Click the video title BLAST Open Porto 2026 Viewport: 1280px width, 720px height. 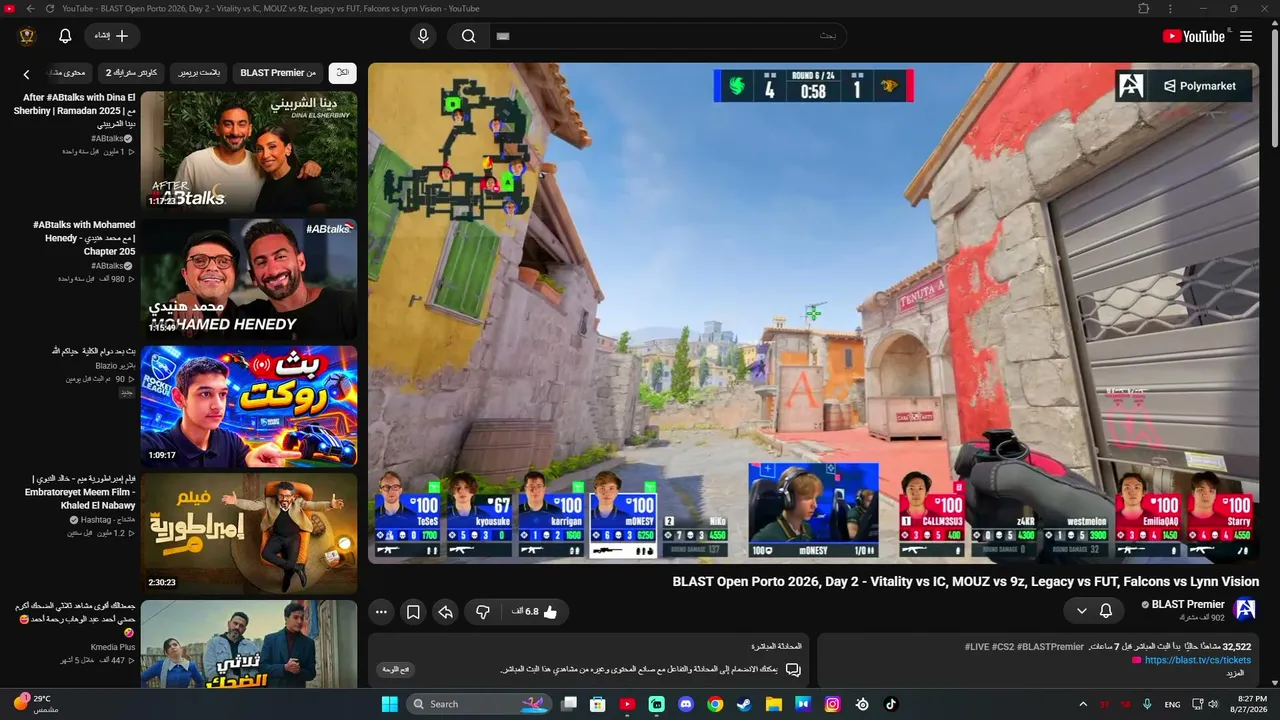tap(966, 581)
